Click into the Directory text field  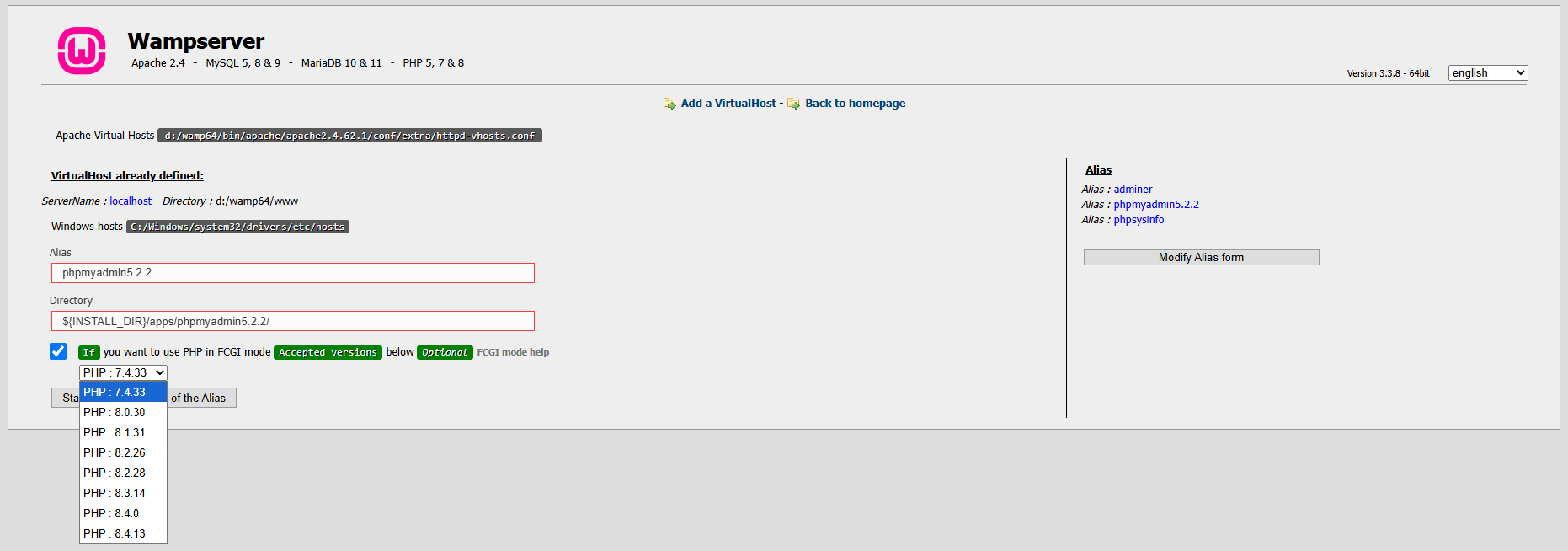pyautogui.click(x=292, y=321)
